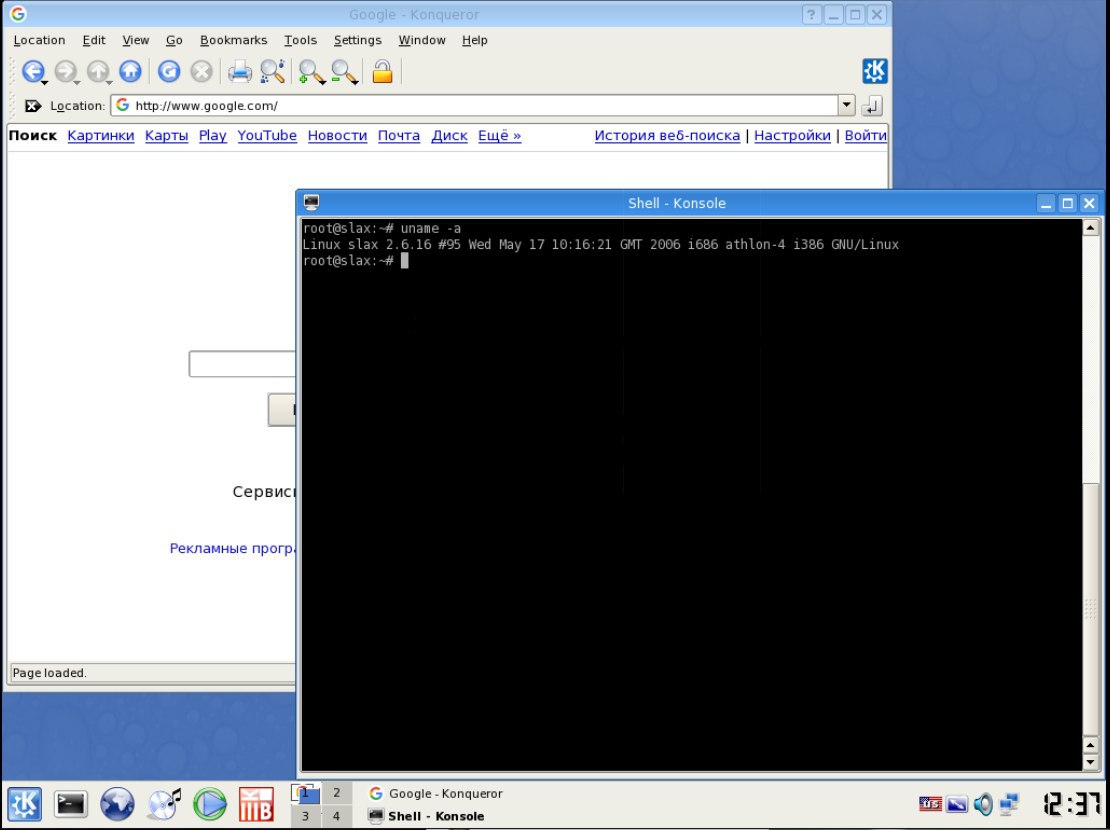Open the display settings tray icon
Viewport: 1110px width, 830px height.
click(956, 804)
